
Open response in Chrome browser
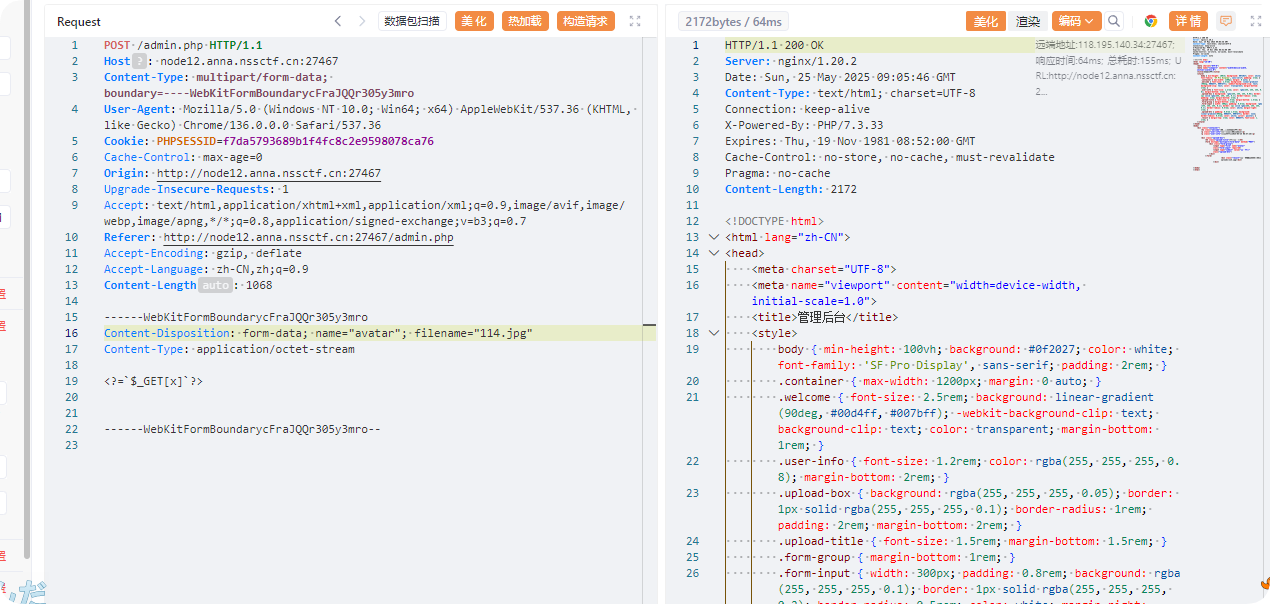click(x=1151, y=21)
